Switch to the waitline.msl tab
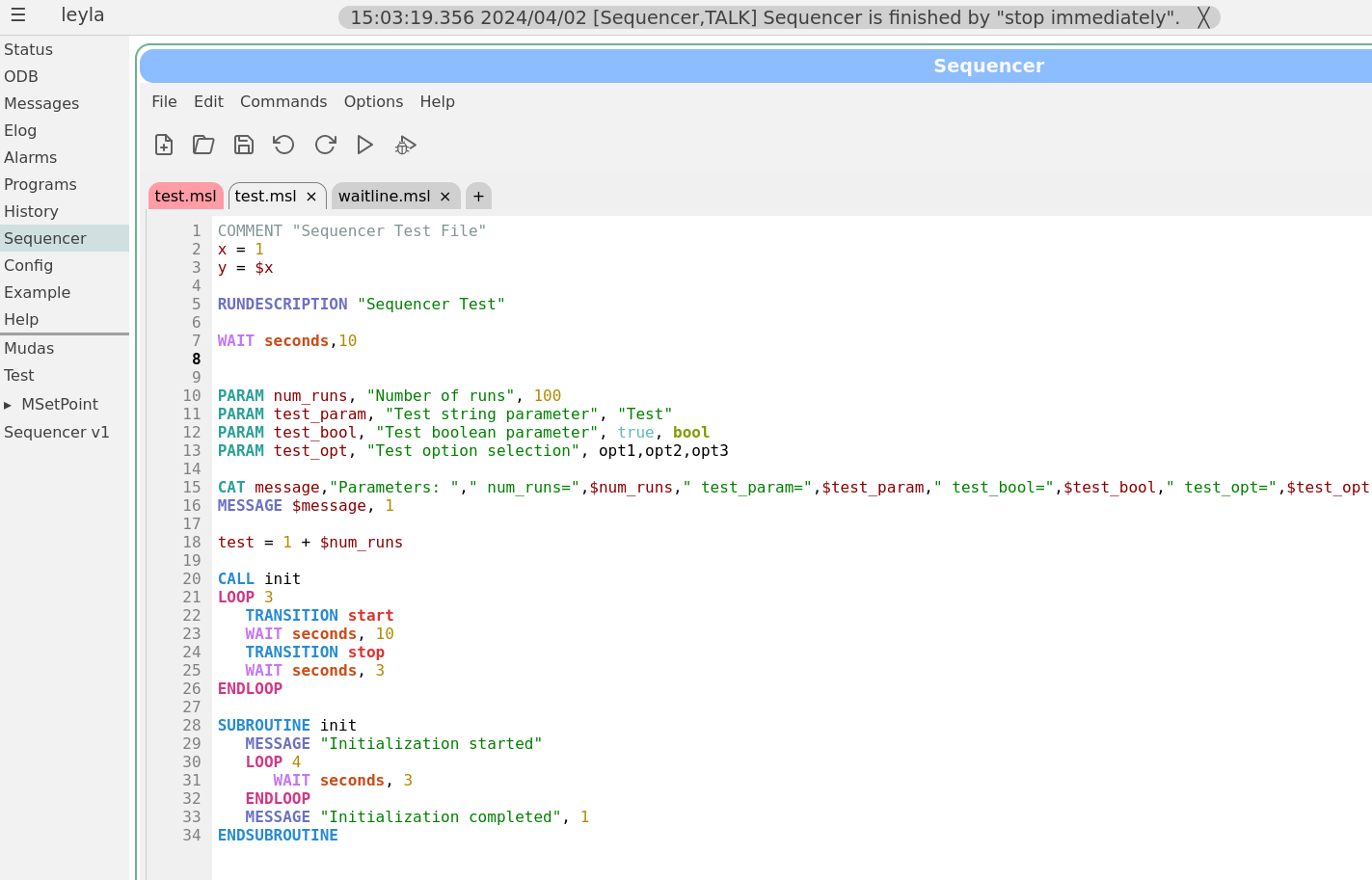The width and height of the screenshot is (1372, 880). (x=384, y=197)
